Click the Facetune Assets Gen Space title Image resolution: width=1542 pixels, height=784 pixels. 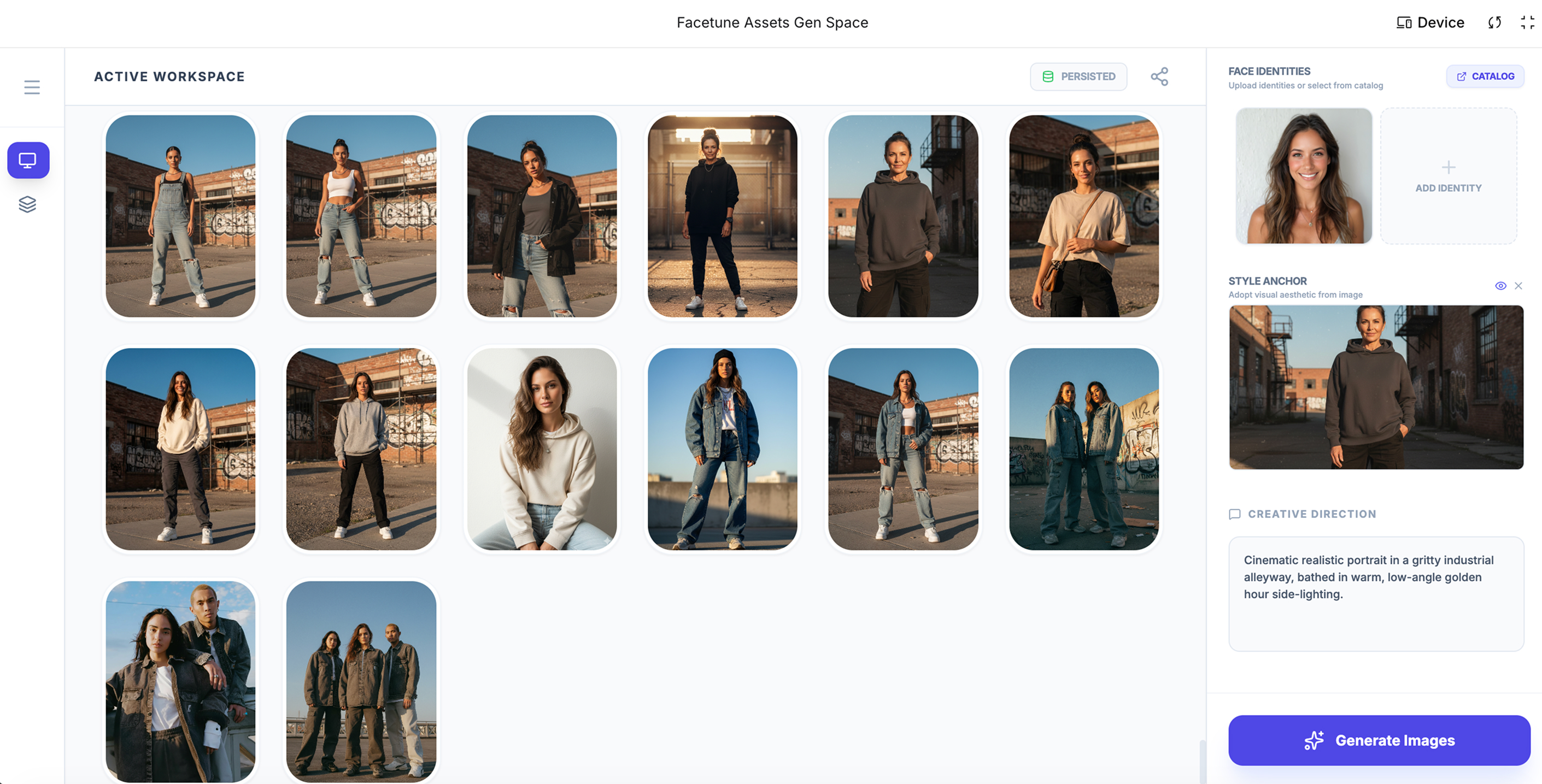tap(772, 23)
